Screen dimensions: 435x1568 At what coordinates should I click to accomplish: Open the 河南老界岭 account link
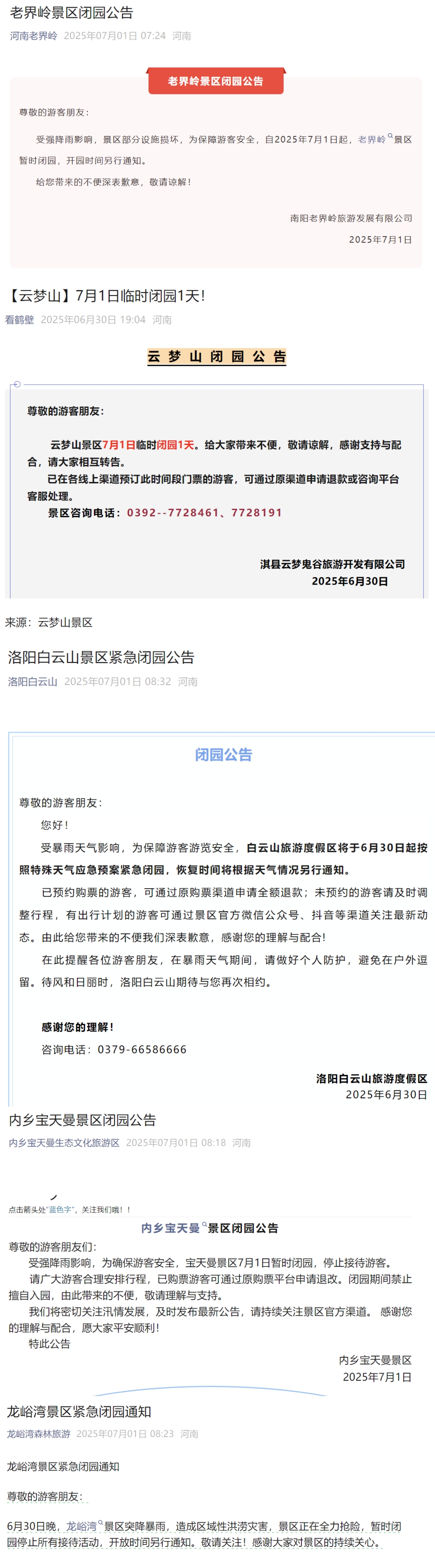33,36
